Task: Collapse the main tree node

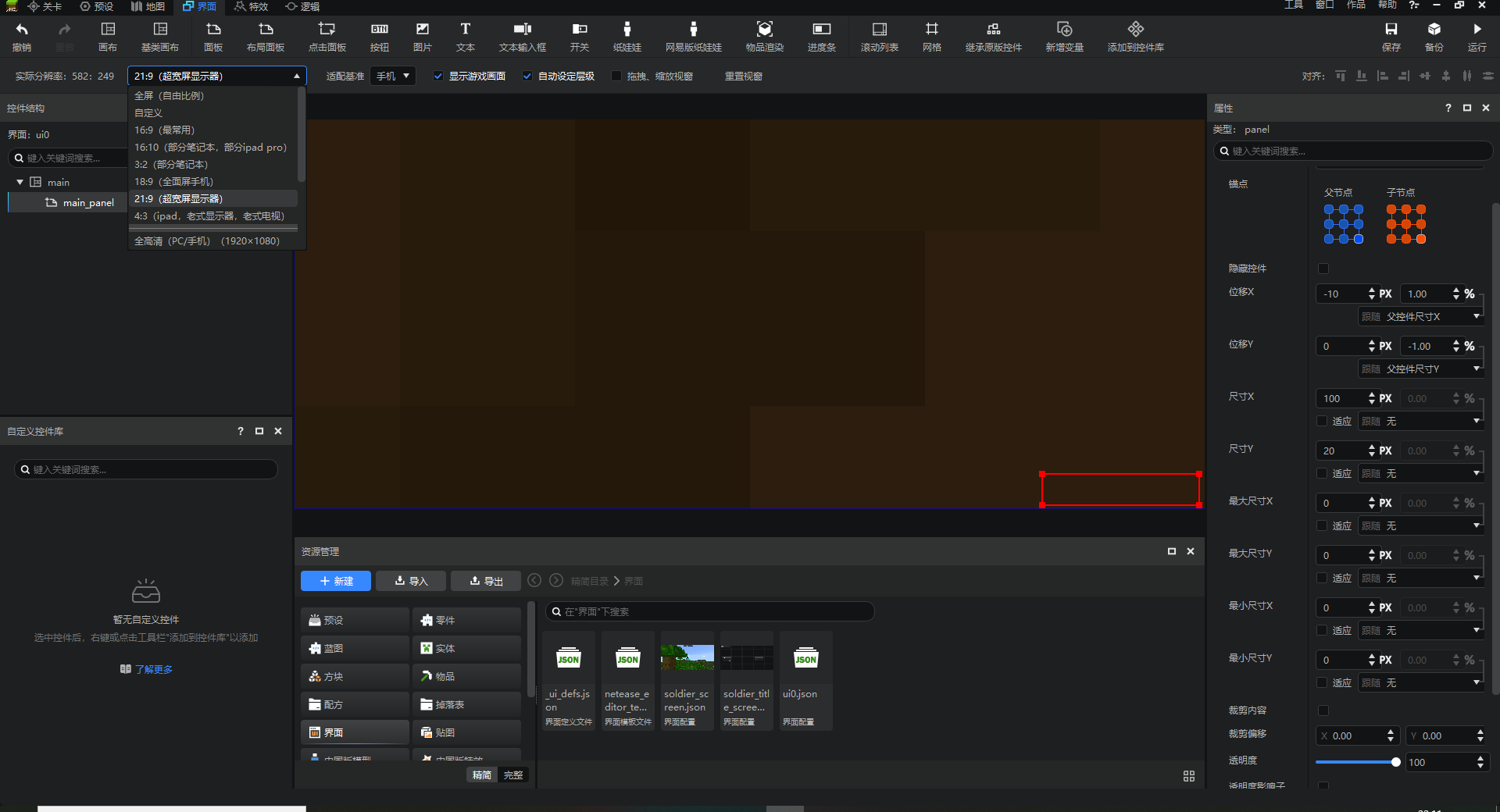Action: (x=20, y=182)
